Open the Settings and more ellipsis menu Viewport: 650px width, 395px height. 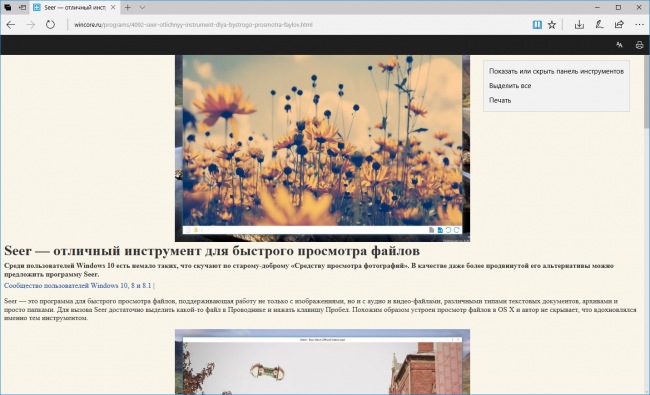click(639, 24)
